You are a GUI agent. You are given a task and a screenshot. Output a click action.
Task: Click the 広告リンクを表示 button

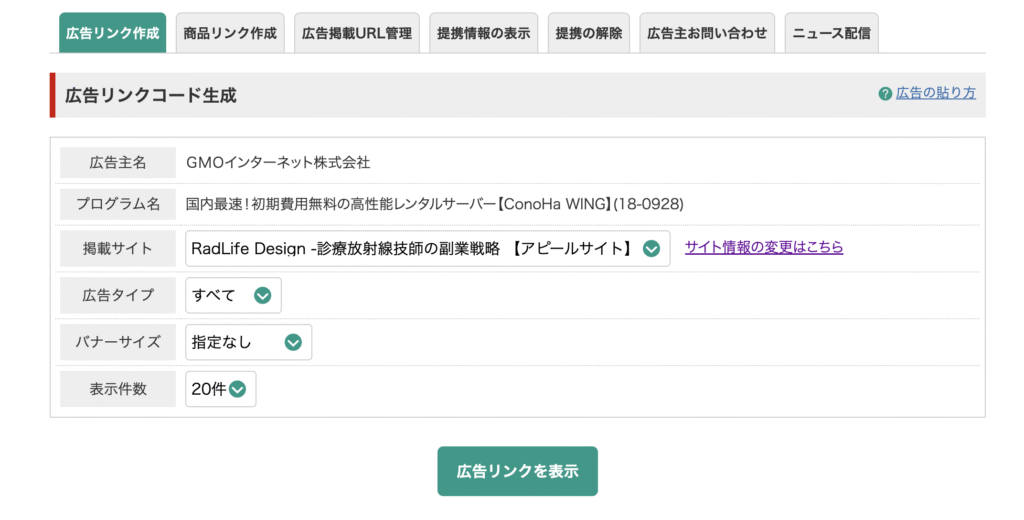517,471
